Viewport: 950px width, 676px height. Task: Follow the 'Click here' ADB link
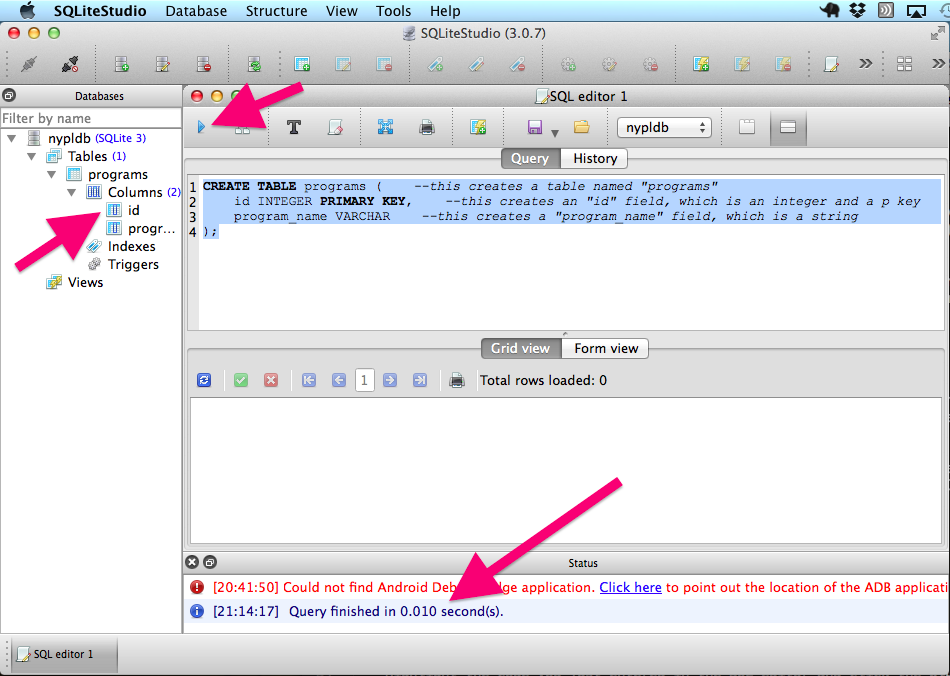tap(630, 587)
